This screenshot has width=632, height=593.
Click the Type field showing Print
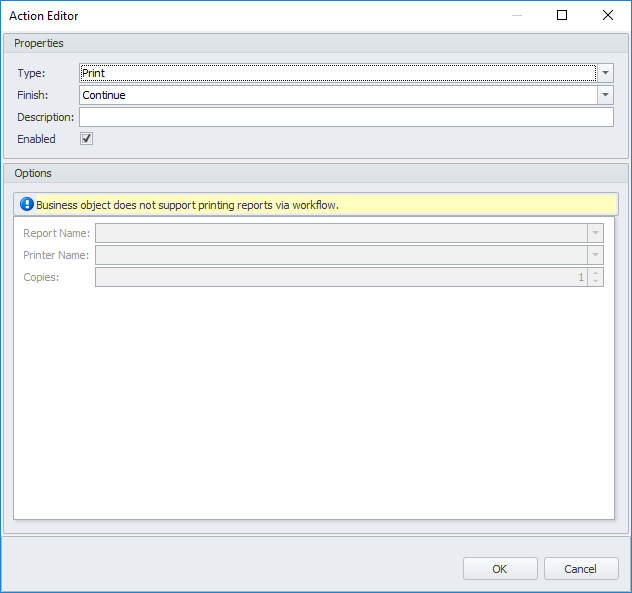(x=338, y=73)
